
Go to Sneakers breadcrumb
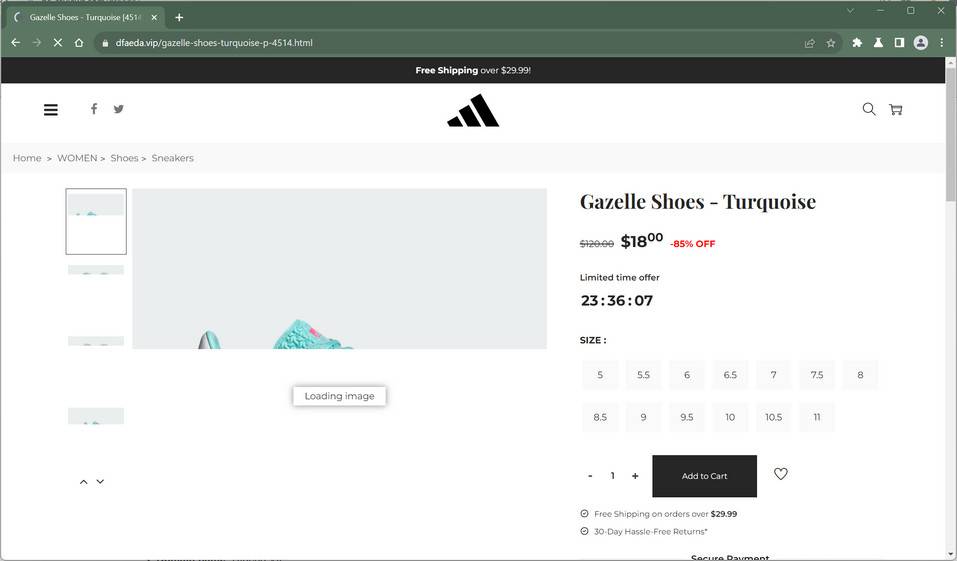[172, 158]
